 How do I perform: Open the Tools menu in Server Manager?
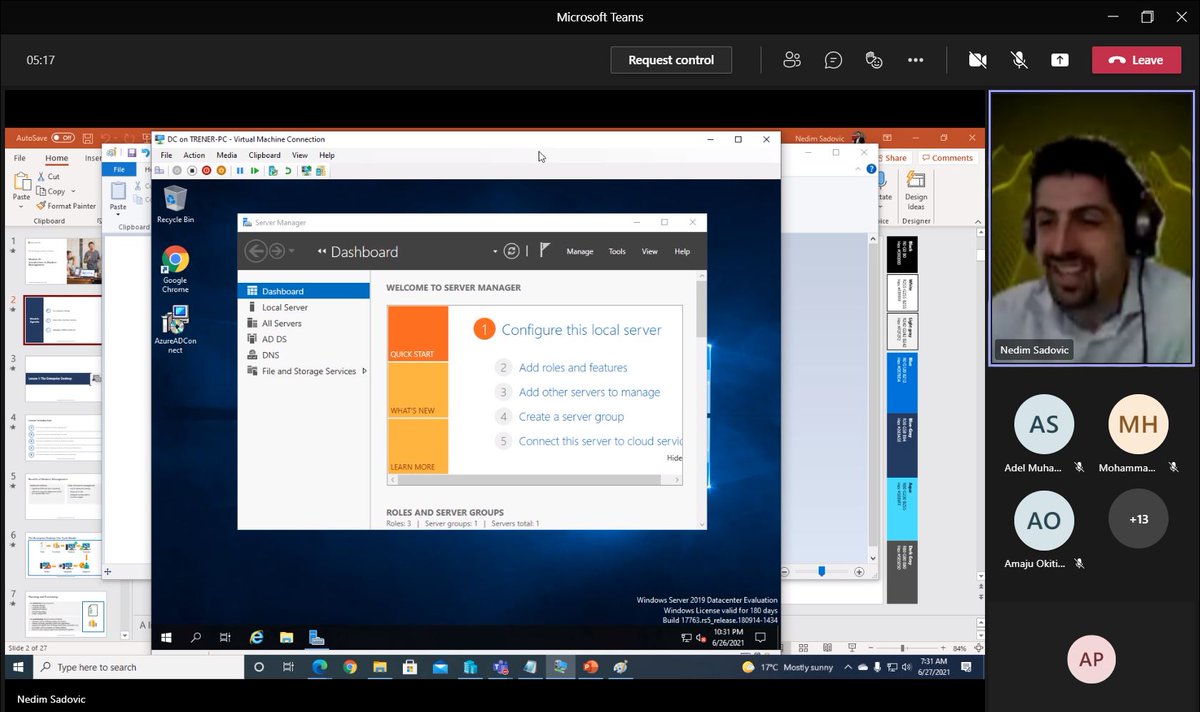(617, 252)
